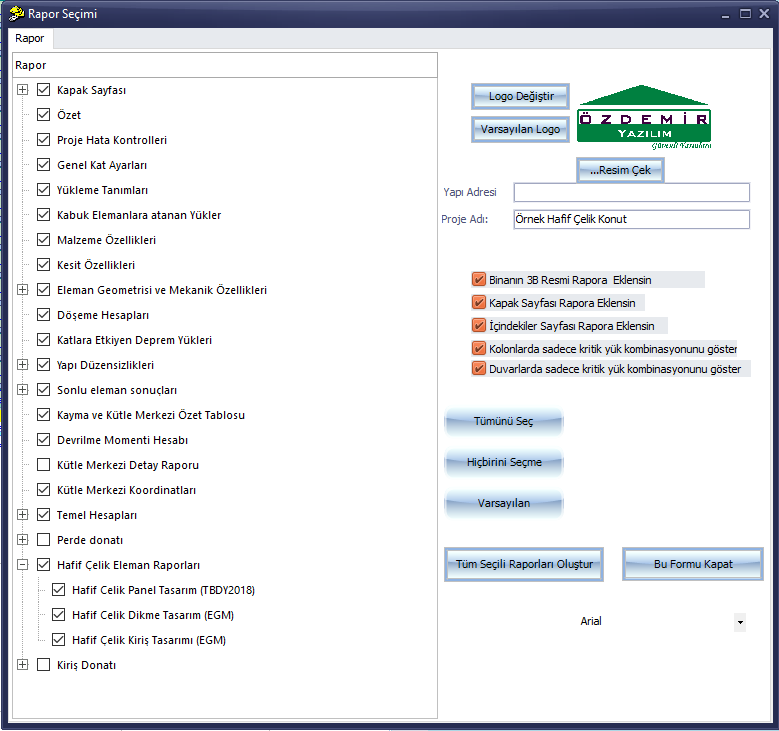Toggle the Proje Hata Kontrolleri checkbox

point(44,140)
